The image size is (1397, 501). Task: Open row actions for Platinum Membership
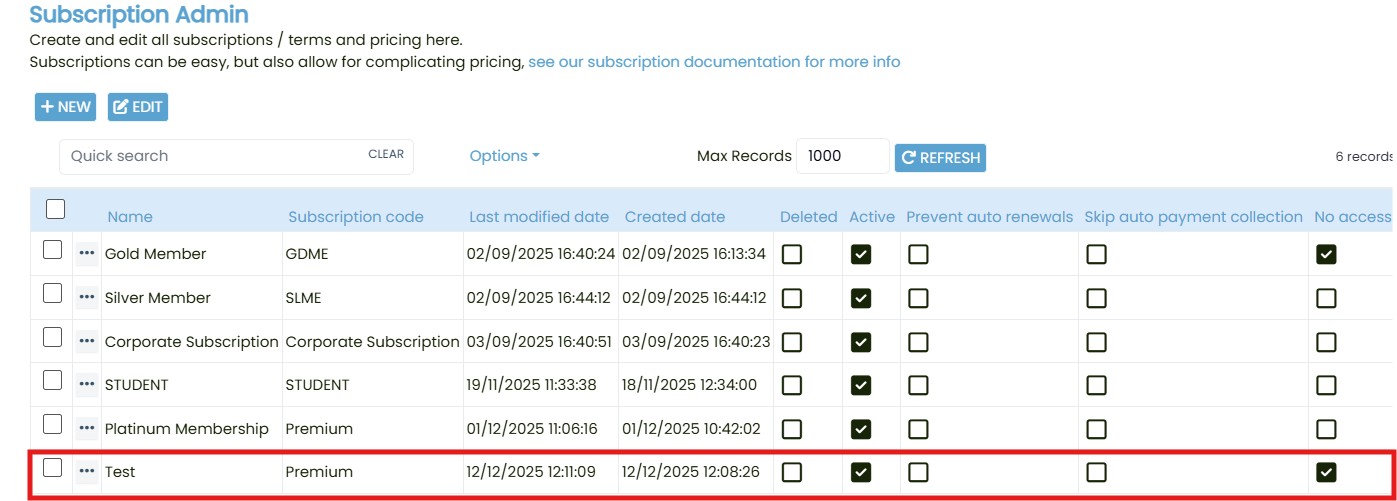87,429
